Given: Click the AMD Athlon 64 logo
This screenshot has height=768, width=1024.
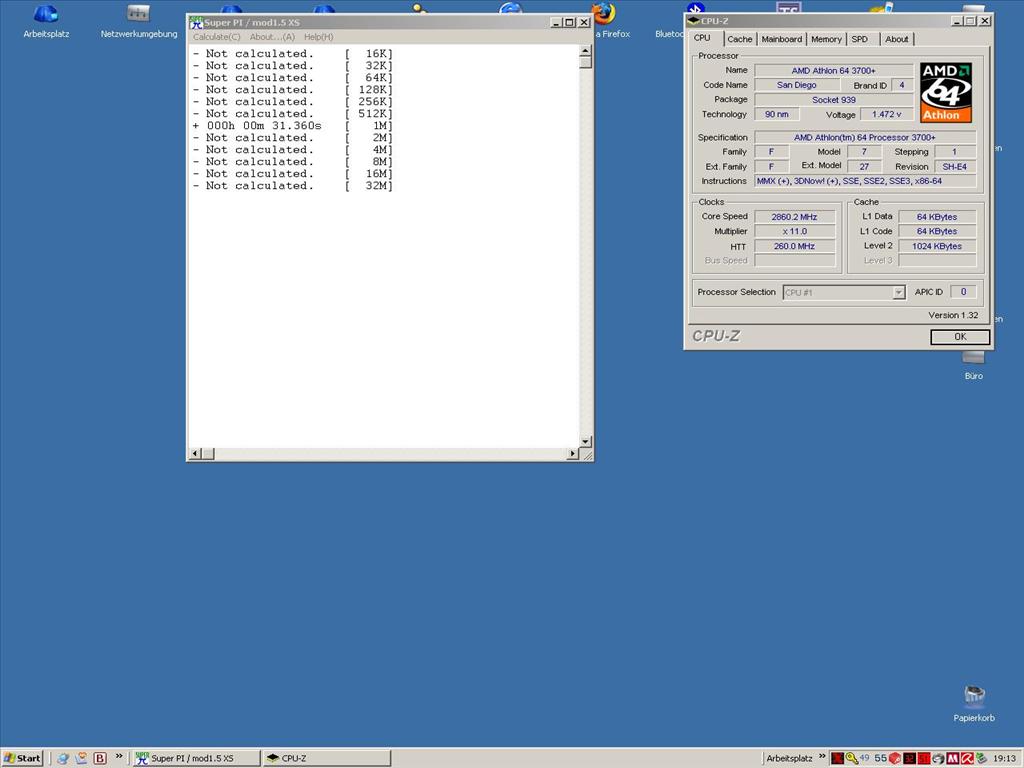Looking at the screenshot, I should [946, 92].
